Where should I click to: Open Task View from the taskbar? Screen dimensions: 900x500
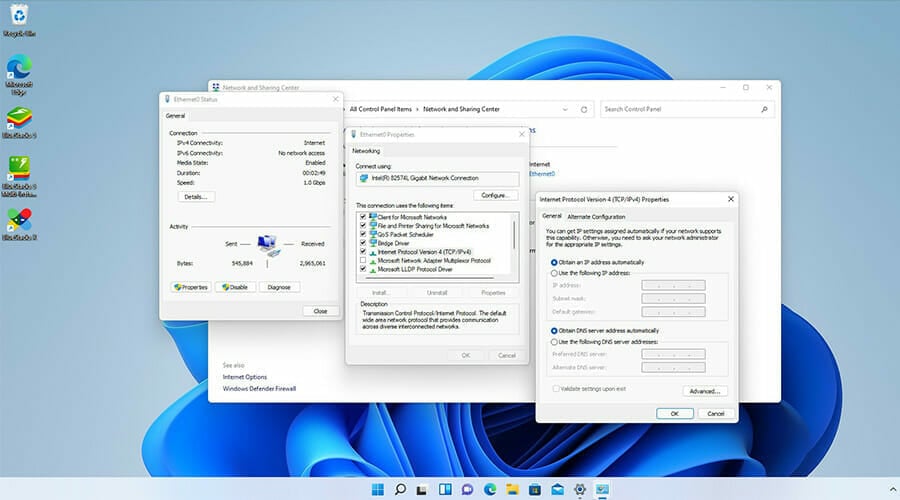422,489
